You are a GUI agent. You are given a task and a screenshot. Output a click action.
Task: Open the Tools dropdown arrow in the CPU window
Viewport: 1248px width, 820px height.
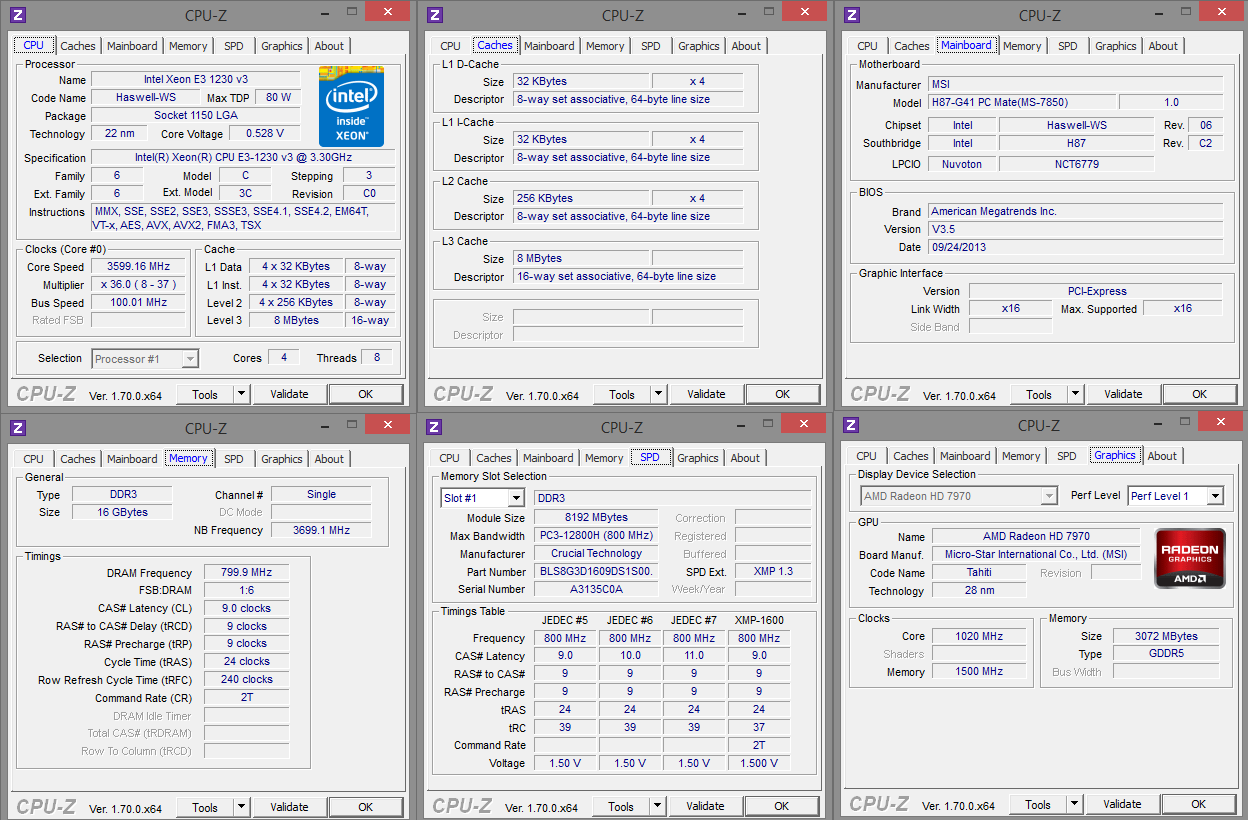pyautogui.click(x=241, y=394)
